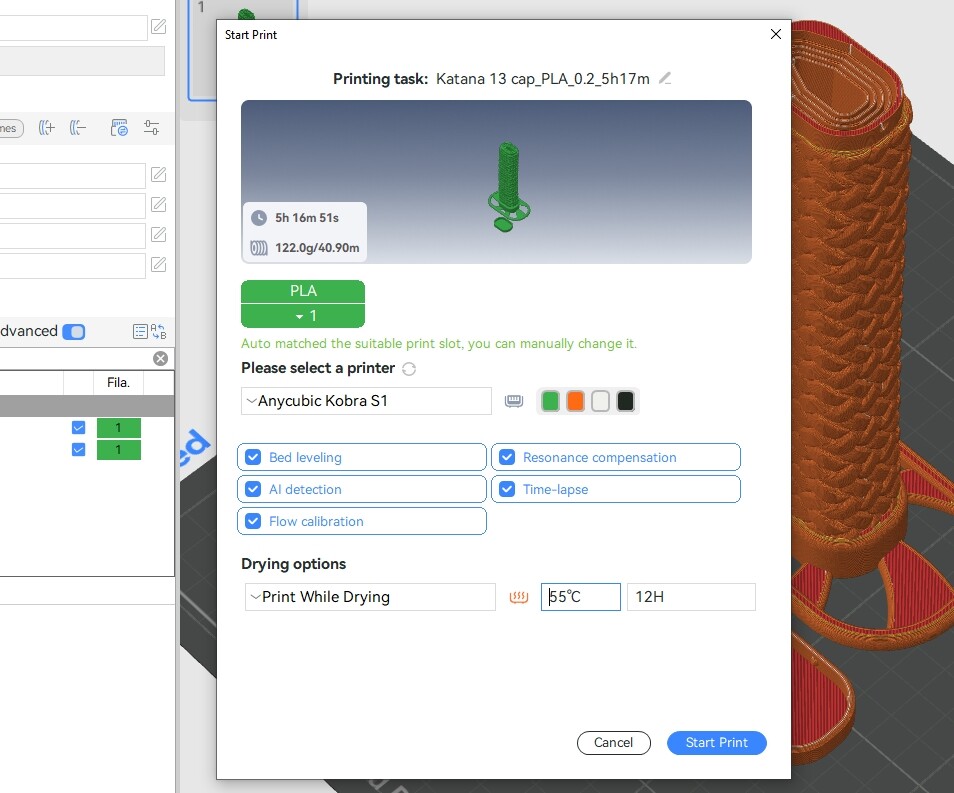Click the refresh printers icon
This screenshot has height=793, width=954.
click(x=409, y=369)
